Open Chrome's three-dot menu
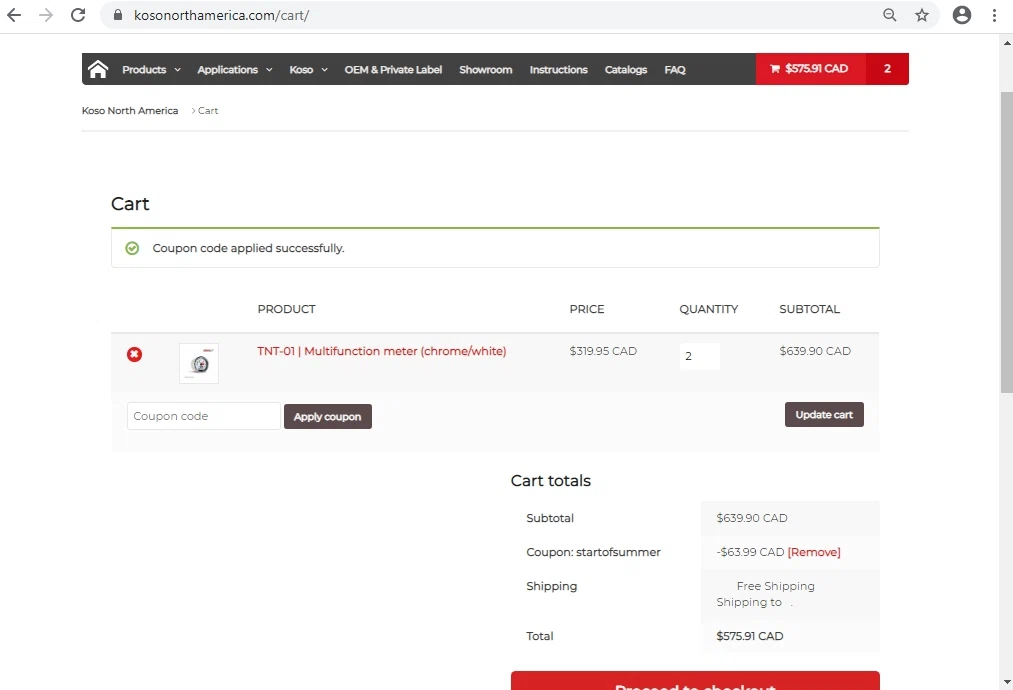 [x=994, y=15]
